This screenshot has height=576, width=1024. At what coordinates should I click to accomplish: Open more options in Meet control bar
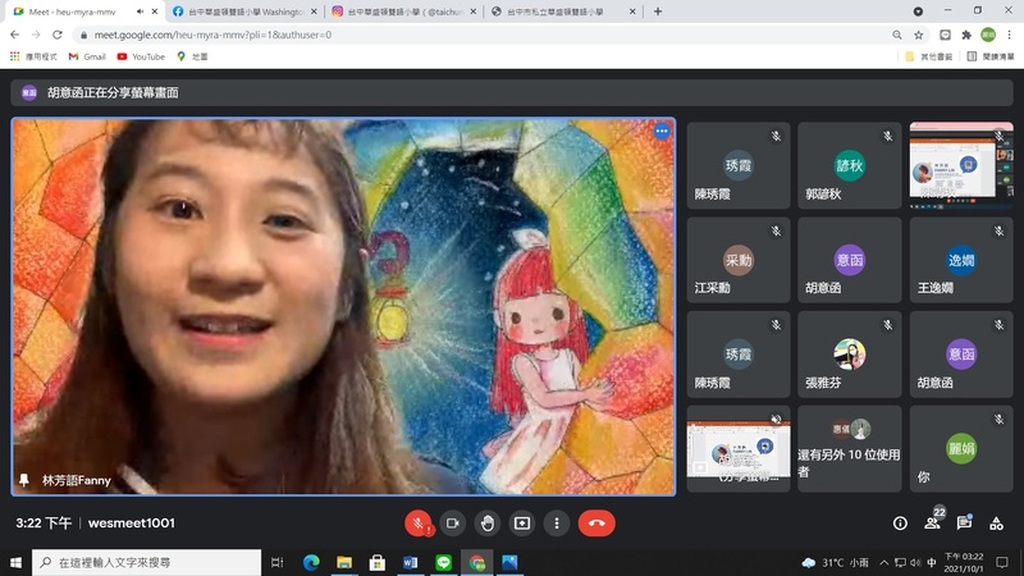[556, 523]
